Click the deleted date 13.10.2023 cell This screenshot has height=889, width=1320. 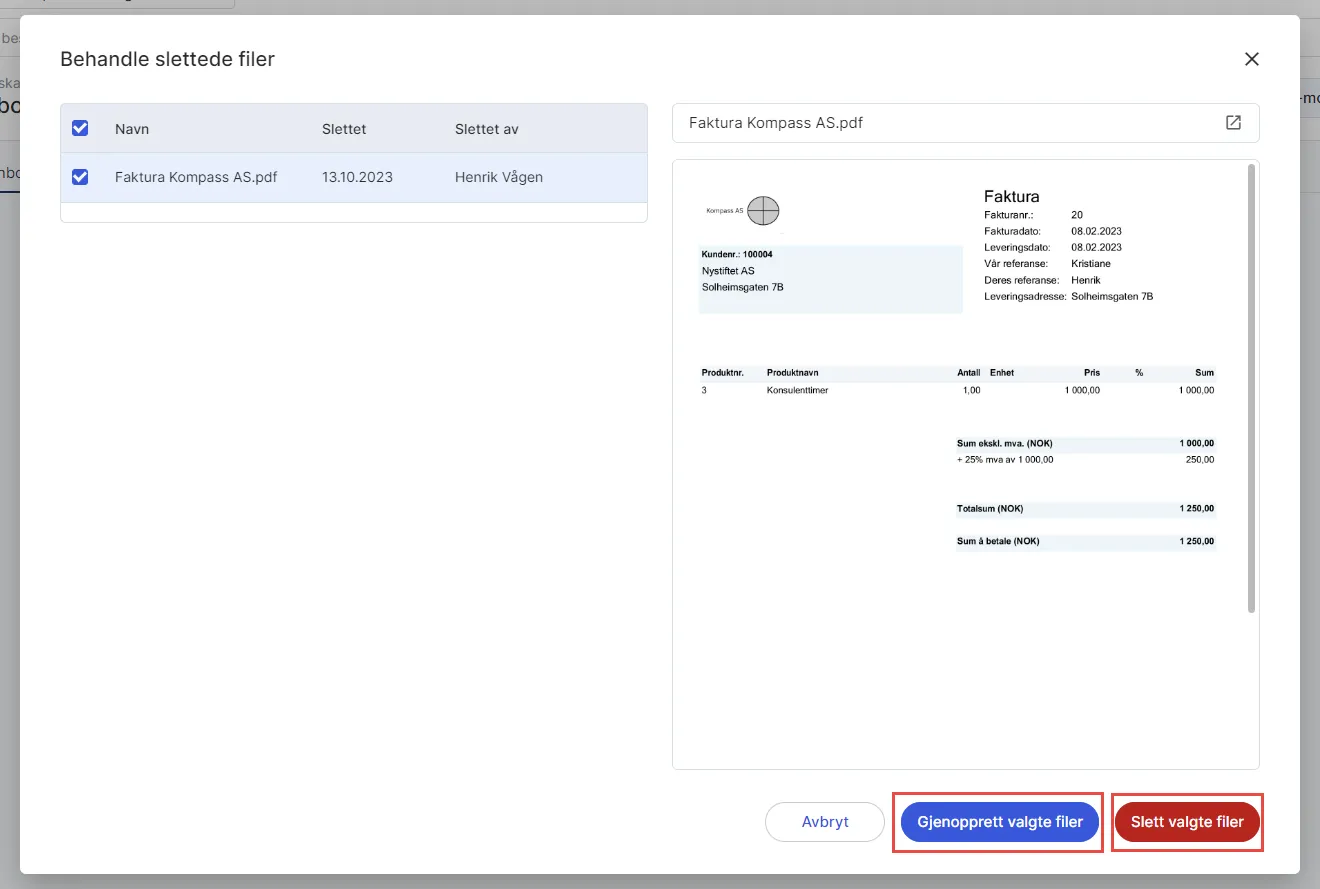tap(357, 177)
